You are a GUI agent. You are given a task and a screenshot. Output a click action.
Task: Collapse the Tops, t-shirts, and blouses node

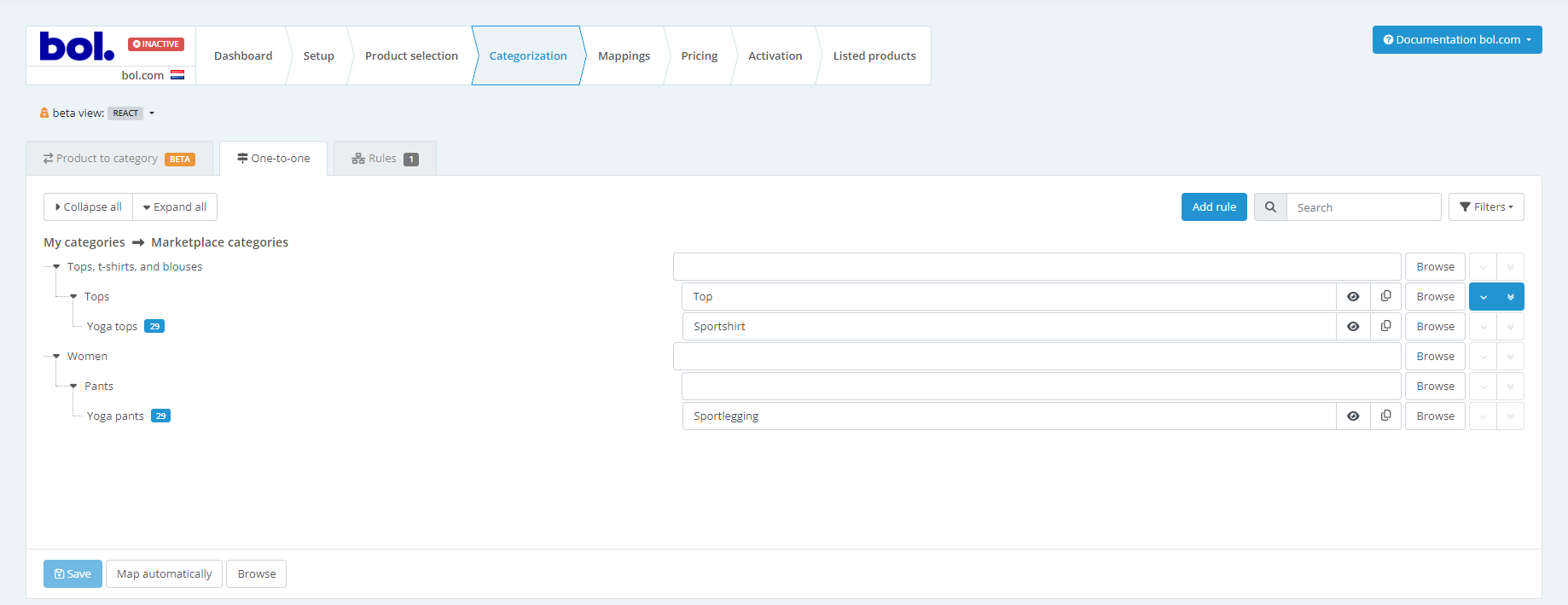tap(56, 267)
